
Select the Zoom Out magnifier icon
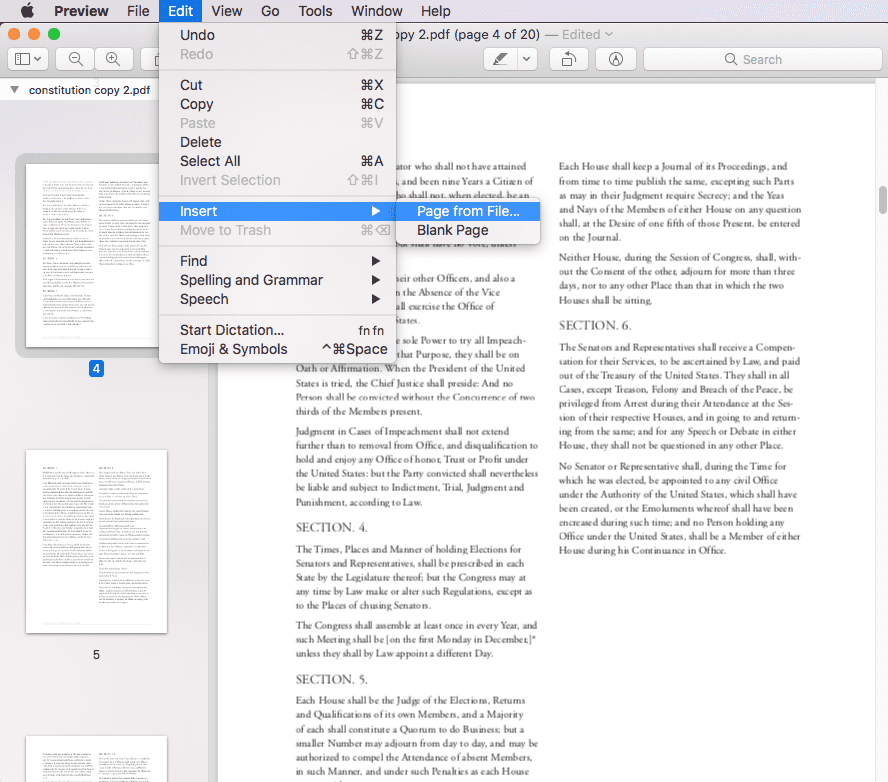tap(76, 58)
